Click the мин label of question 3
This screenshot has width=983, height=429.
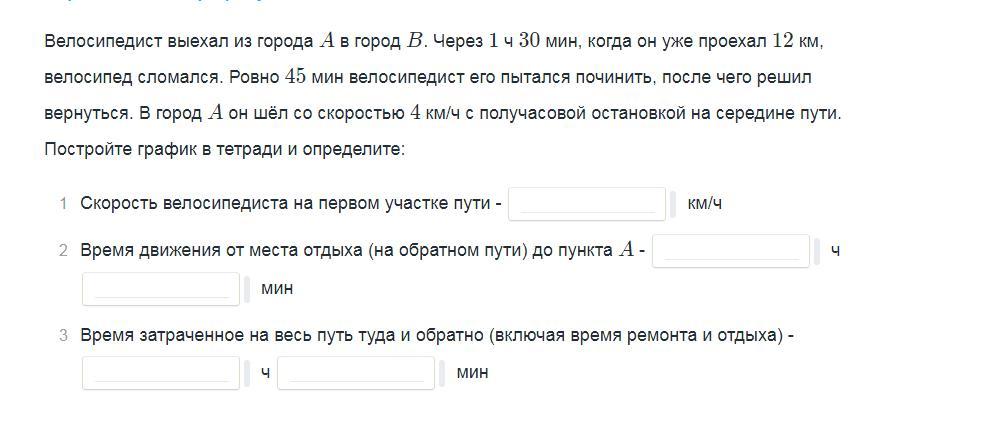pyautogui.click(x=472, y=373)
